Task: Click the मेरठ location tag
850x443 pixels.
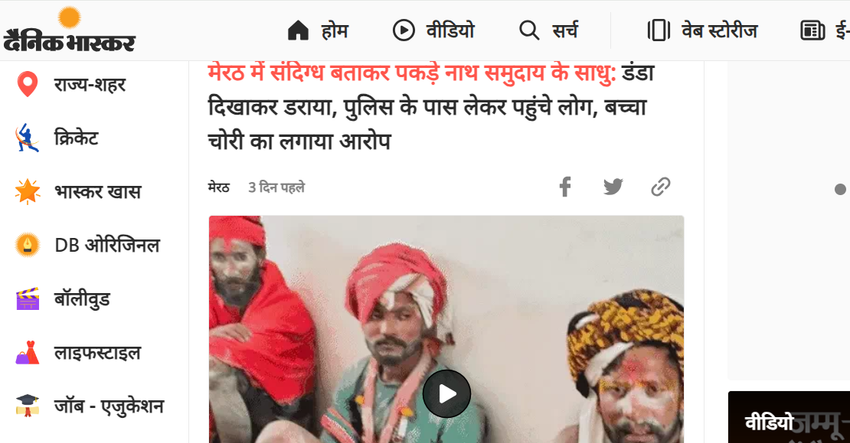Action: pos(219,188)
